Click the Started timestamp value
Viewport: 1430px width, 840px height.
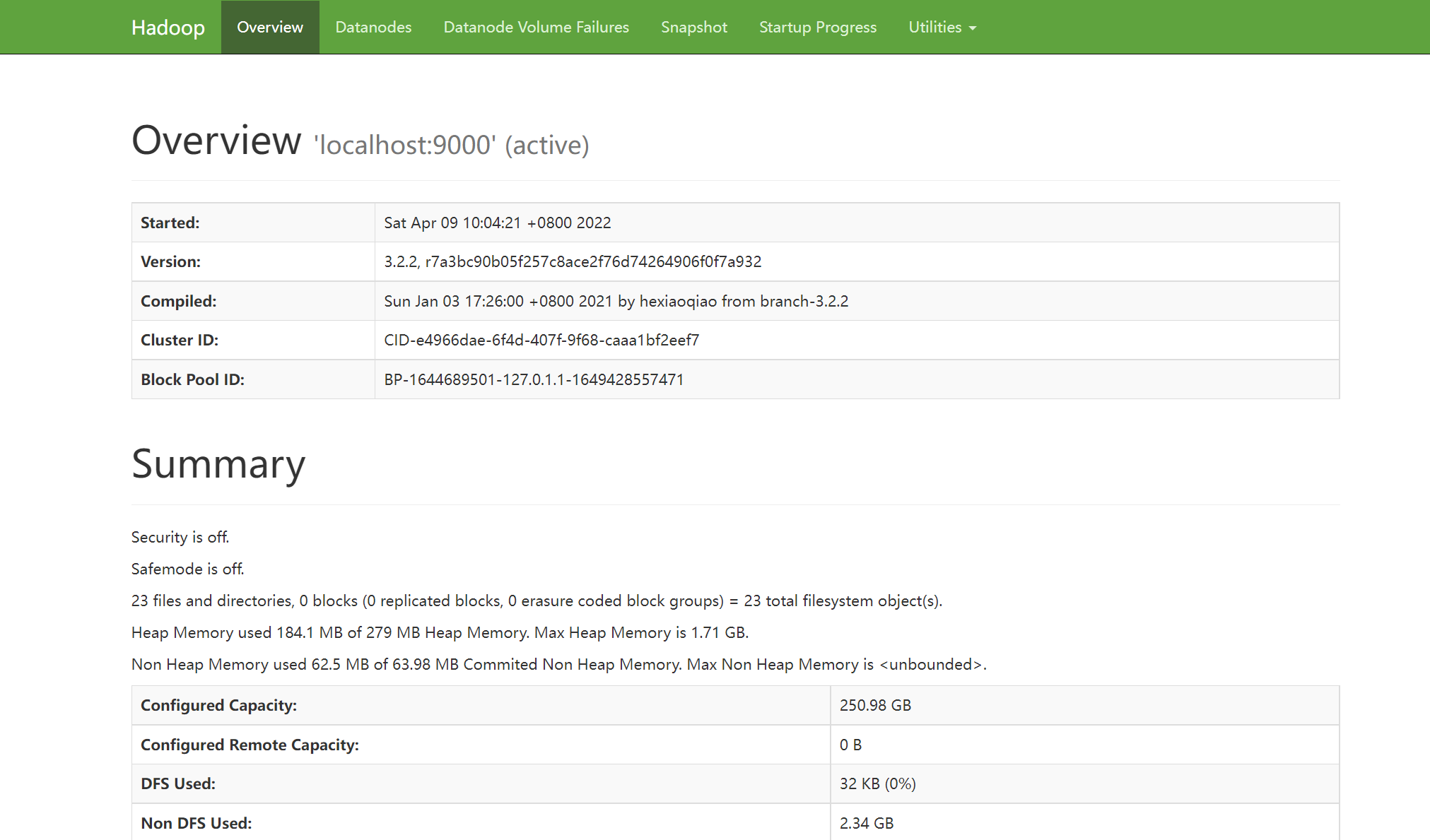pos(497,223)
